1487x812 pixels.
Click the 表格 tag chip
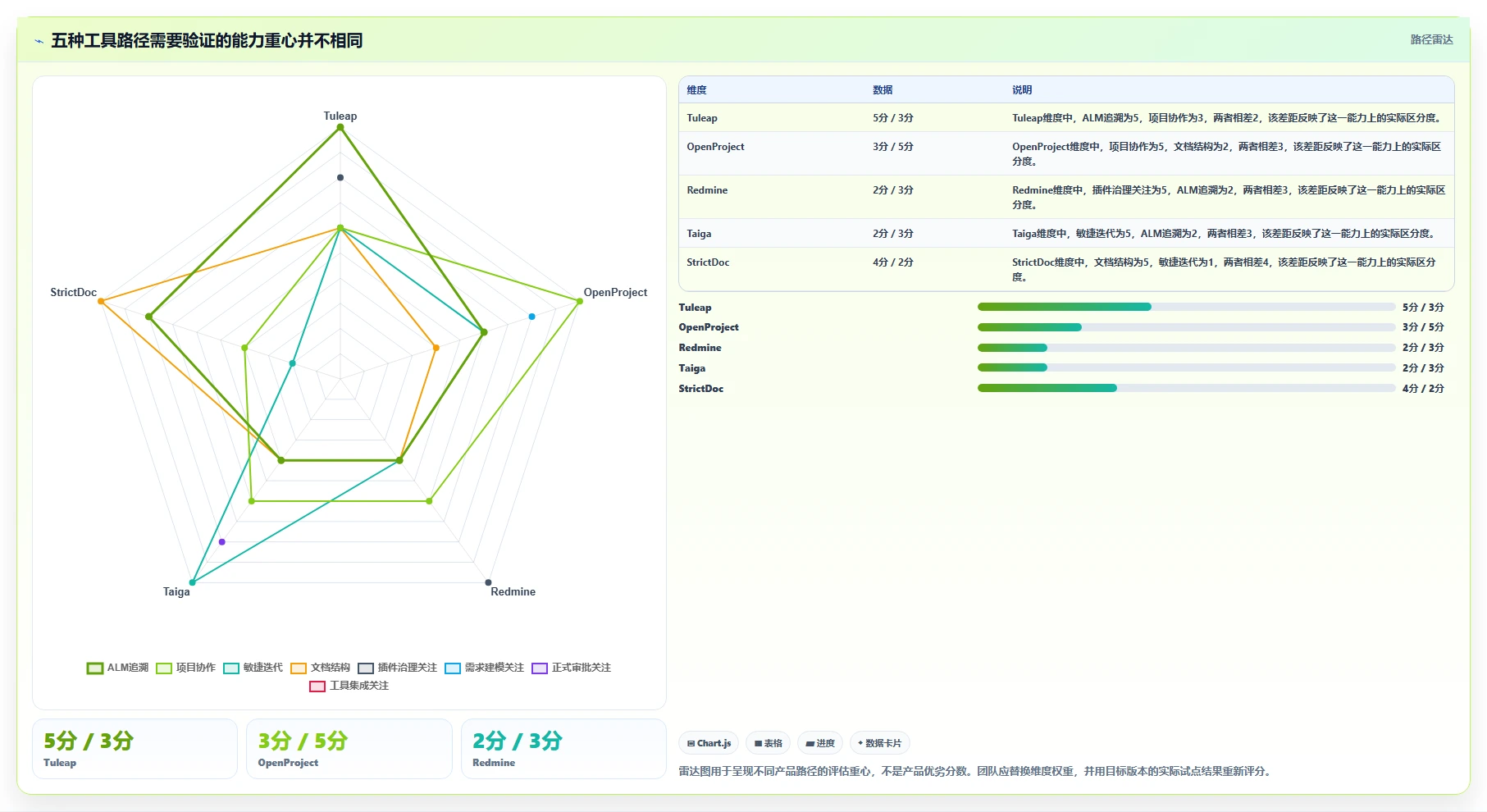[x=769, y=743]
